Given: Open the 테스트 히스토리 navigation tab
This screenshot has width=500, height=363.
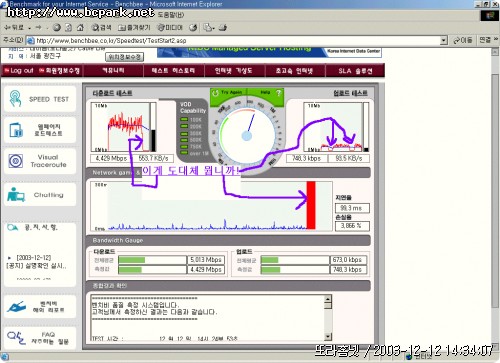Looking at the screenshot, I should point(173,70).
